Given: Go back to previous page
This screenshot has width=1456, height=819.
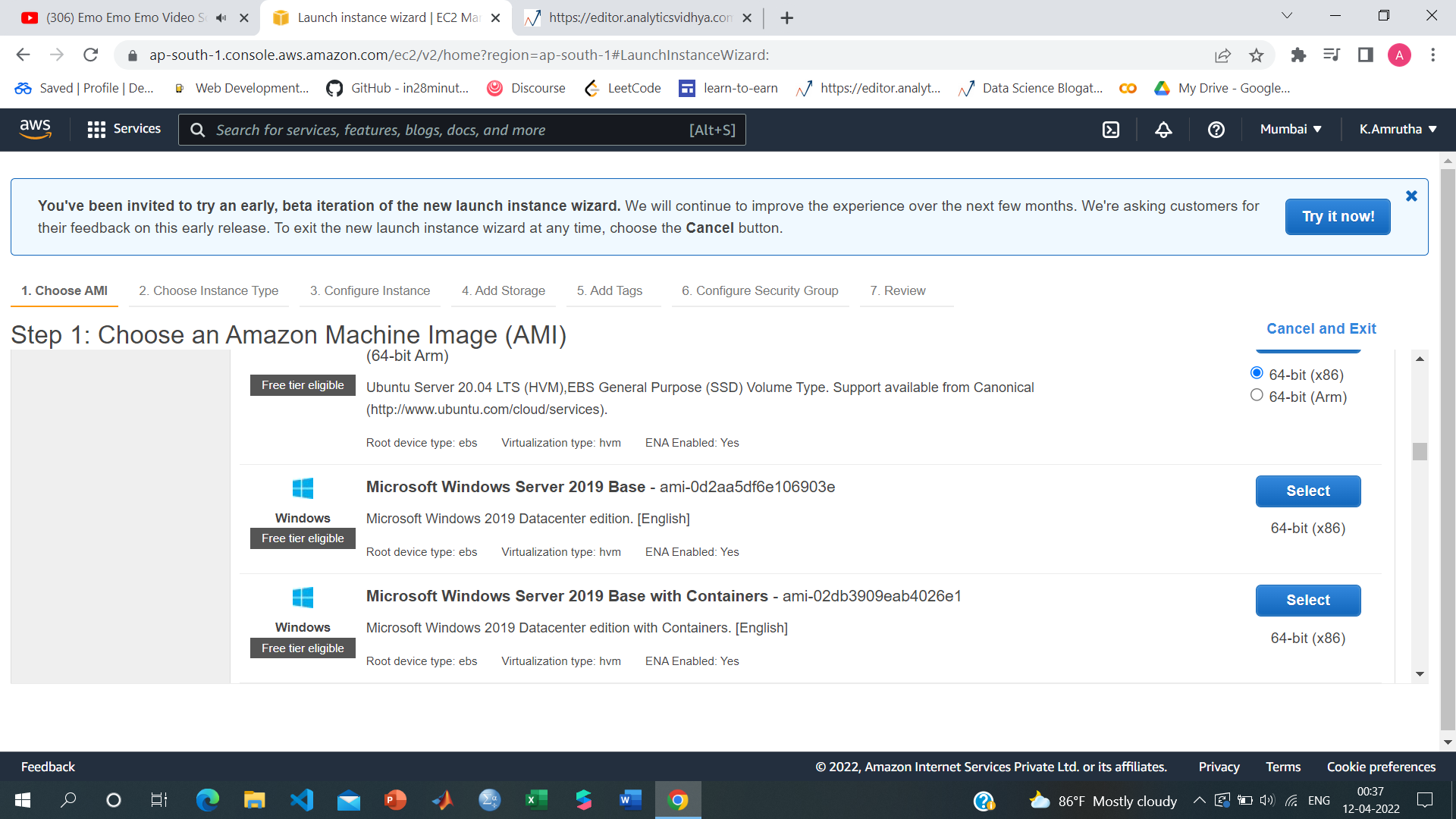Looking at the screenshot, I should click(23, 55).
